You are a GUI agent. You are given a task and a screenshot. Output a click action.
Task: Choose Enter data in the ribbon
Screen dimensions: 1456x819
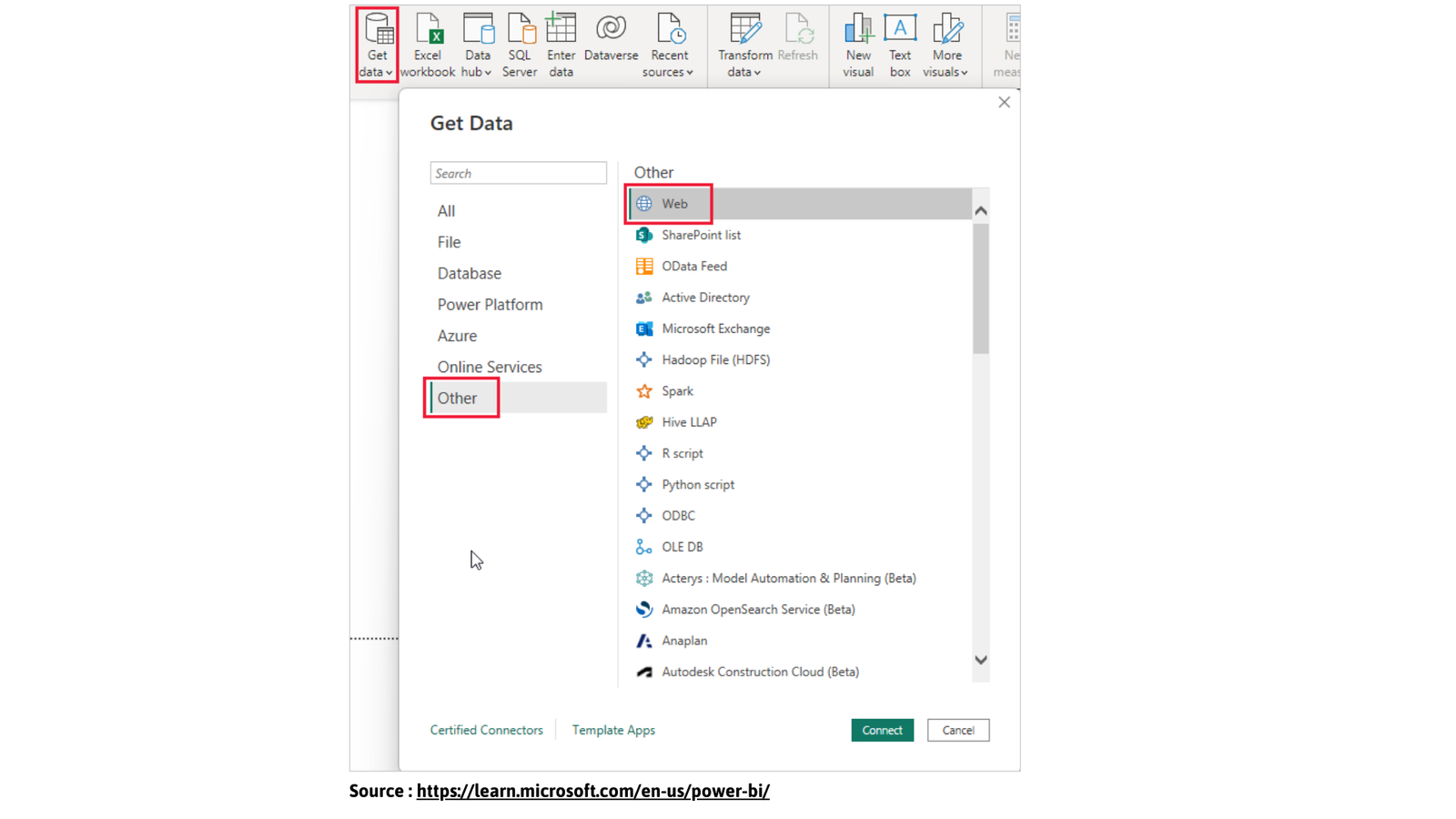561,45
